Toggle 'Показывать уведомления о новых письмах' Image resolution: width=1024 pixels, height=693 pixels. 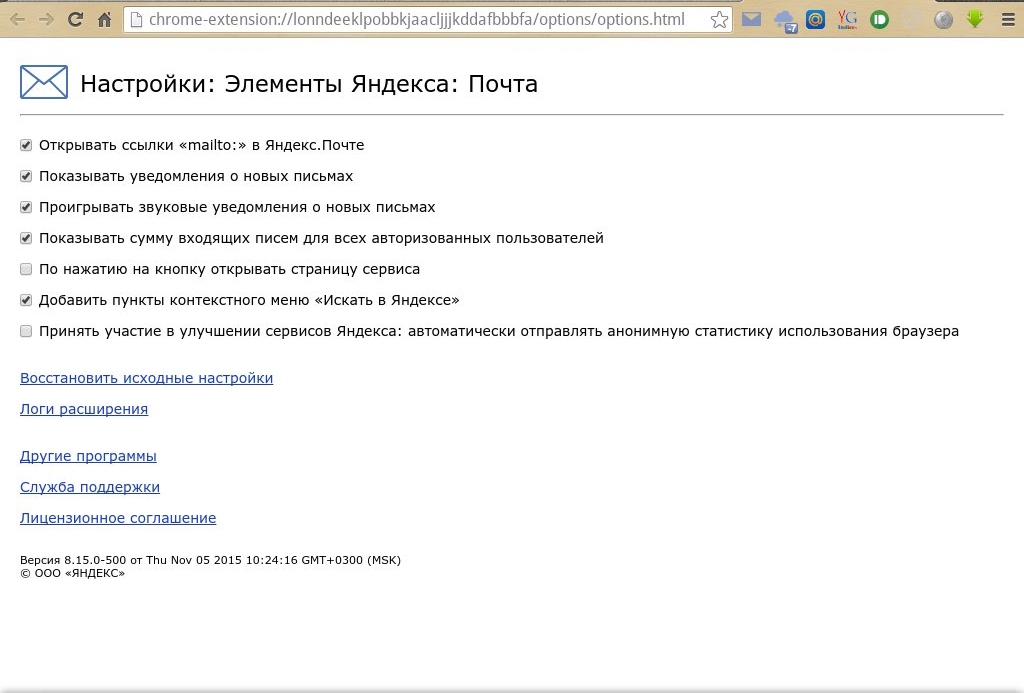pos(26,176)
